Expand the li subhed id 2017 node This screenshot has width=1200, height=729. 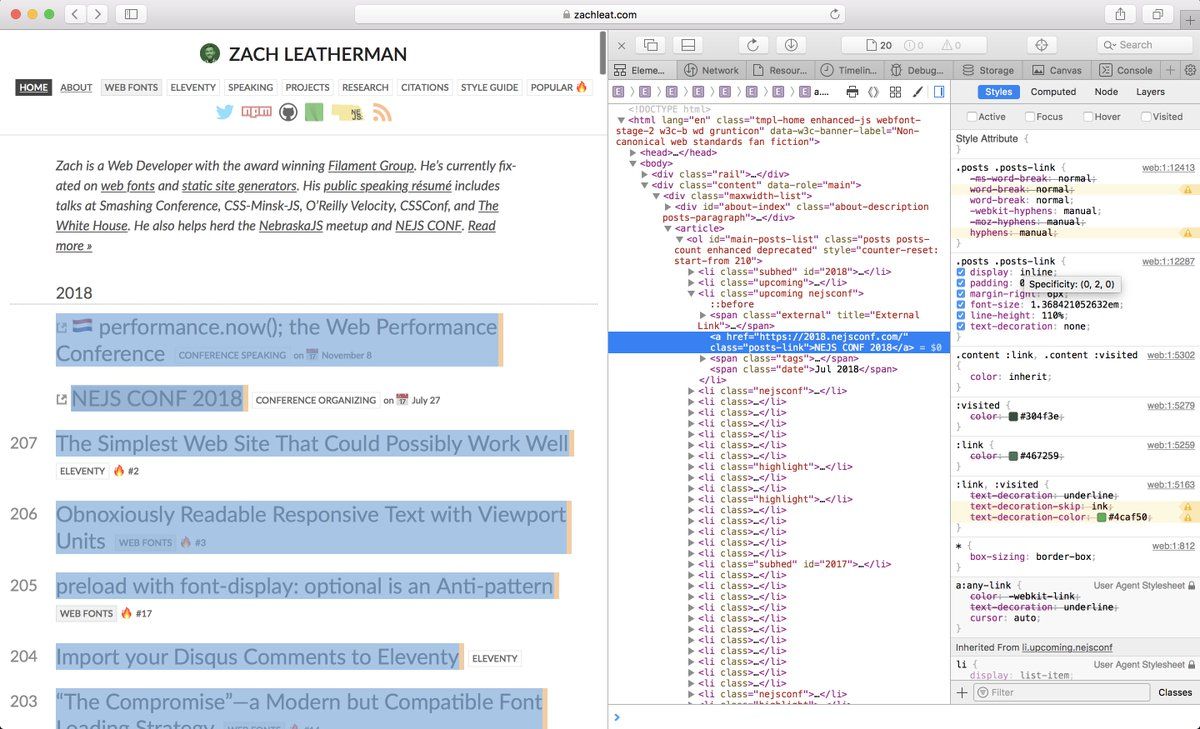[691, 564]
